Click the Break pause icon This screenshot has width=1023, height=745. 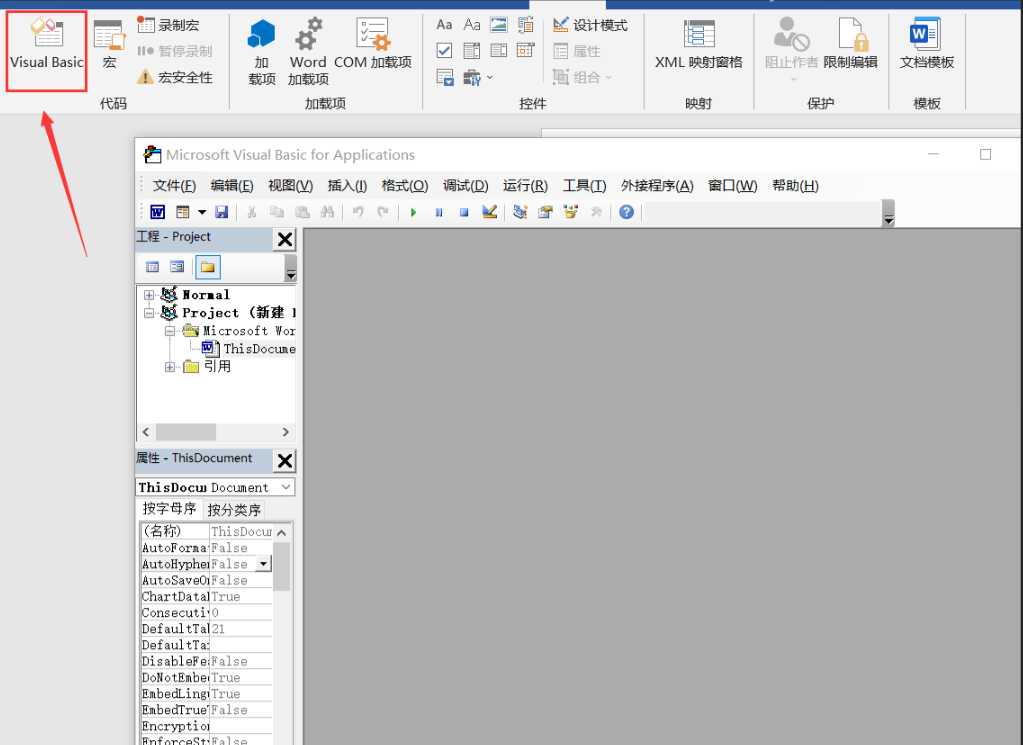tap(438, 212)
